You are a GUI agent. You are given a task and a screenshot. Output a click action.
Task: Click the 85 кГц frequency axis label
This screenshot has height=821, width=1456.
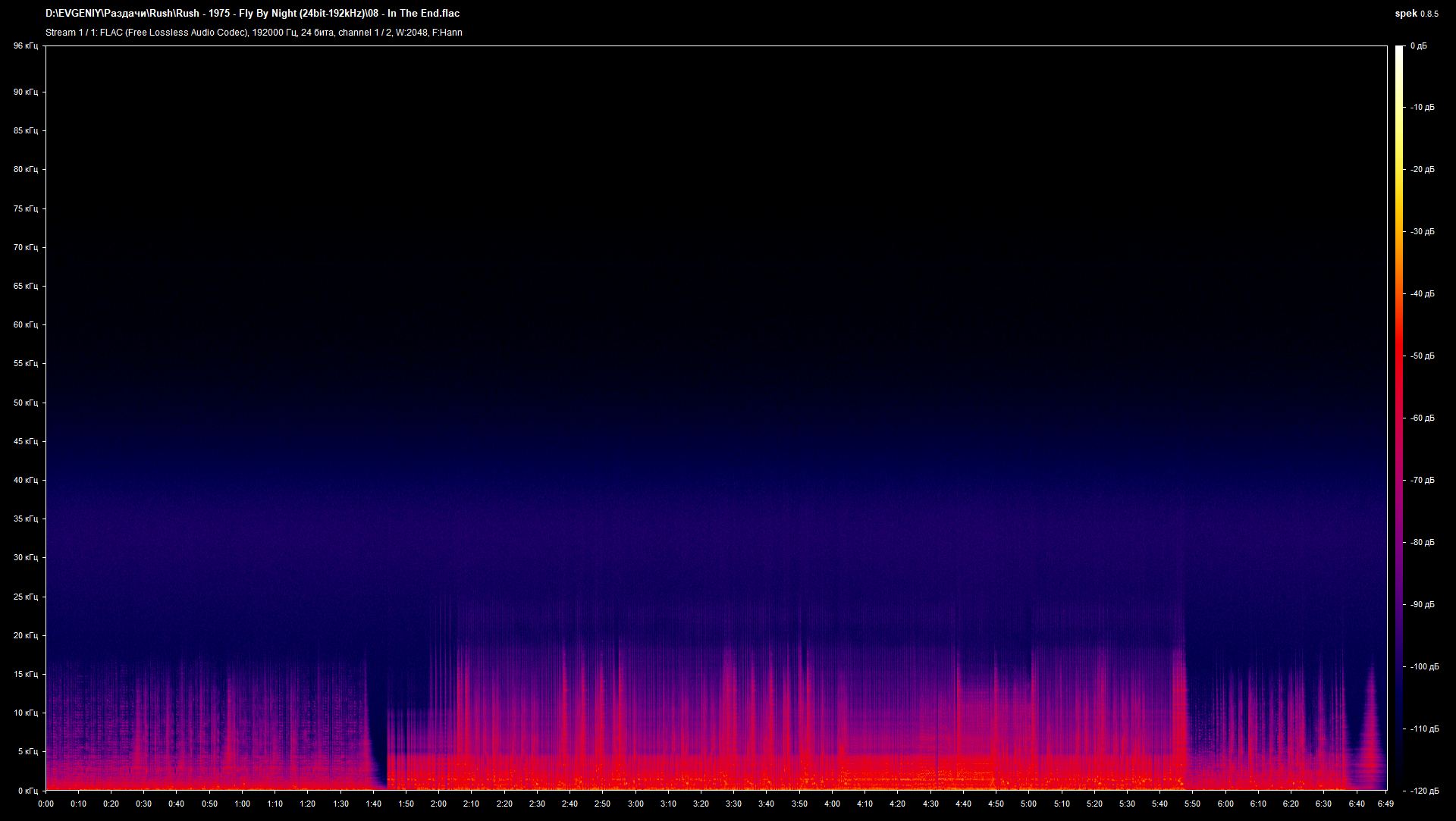tap(26, 130)
